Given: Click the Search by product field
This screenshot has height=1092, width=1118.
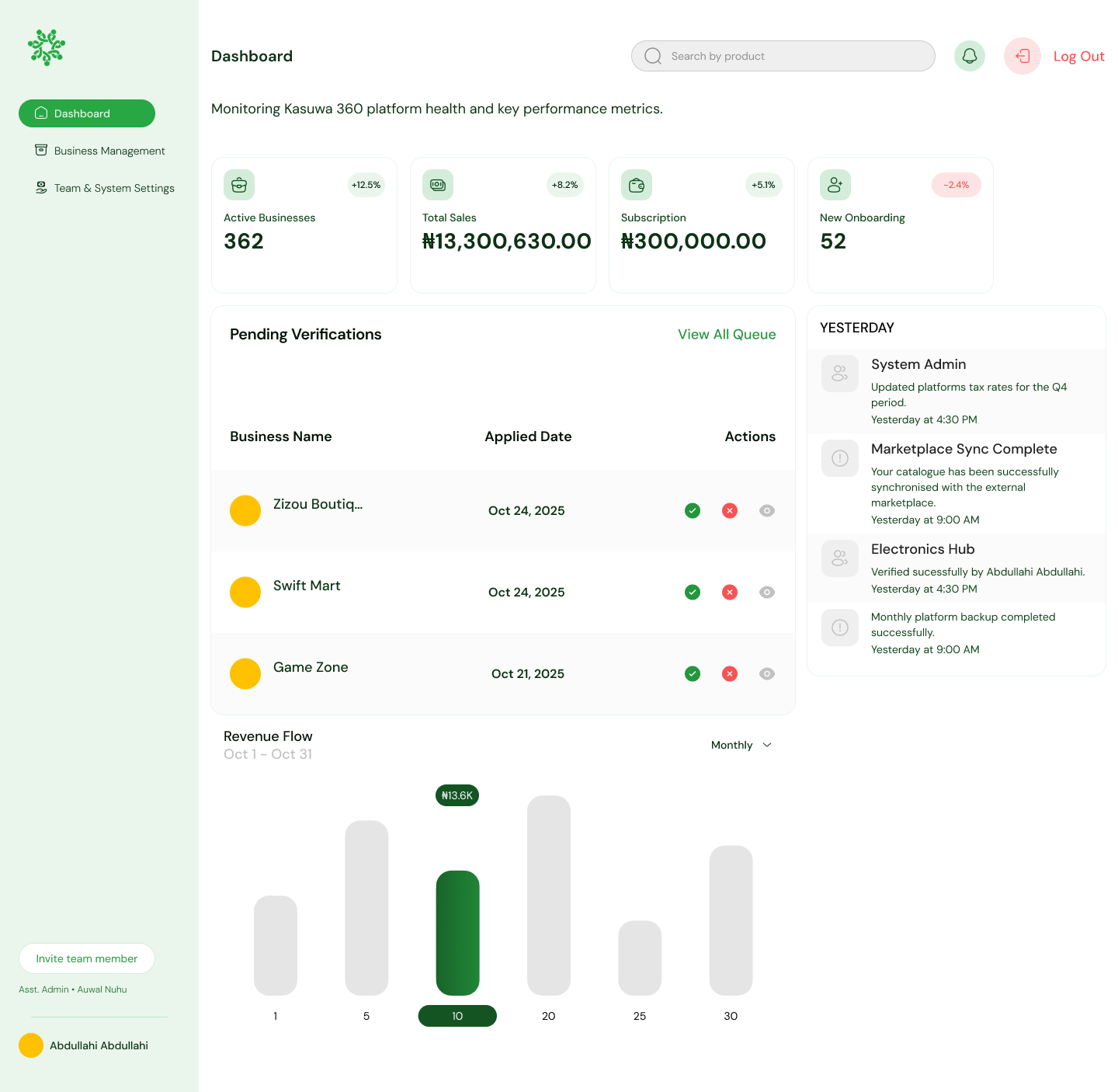Looking at the screenshot, I should pos(783,56).
